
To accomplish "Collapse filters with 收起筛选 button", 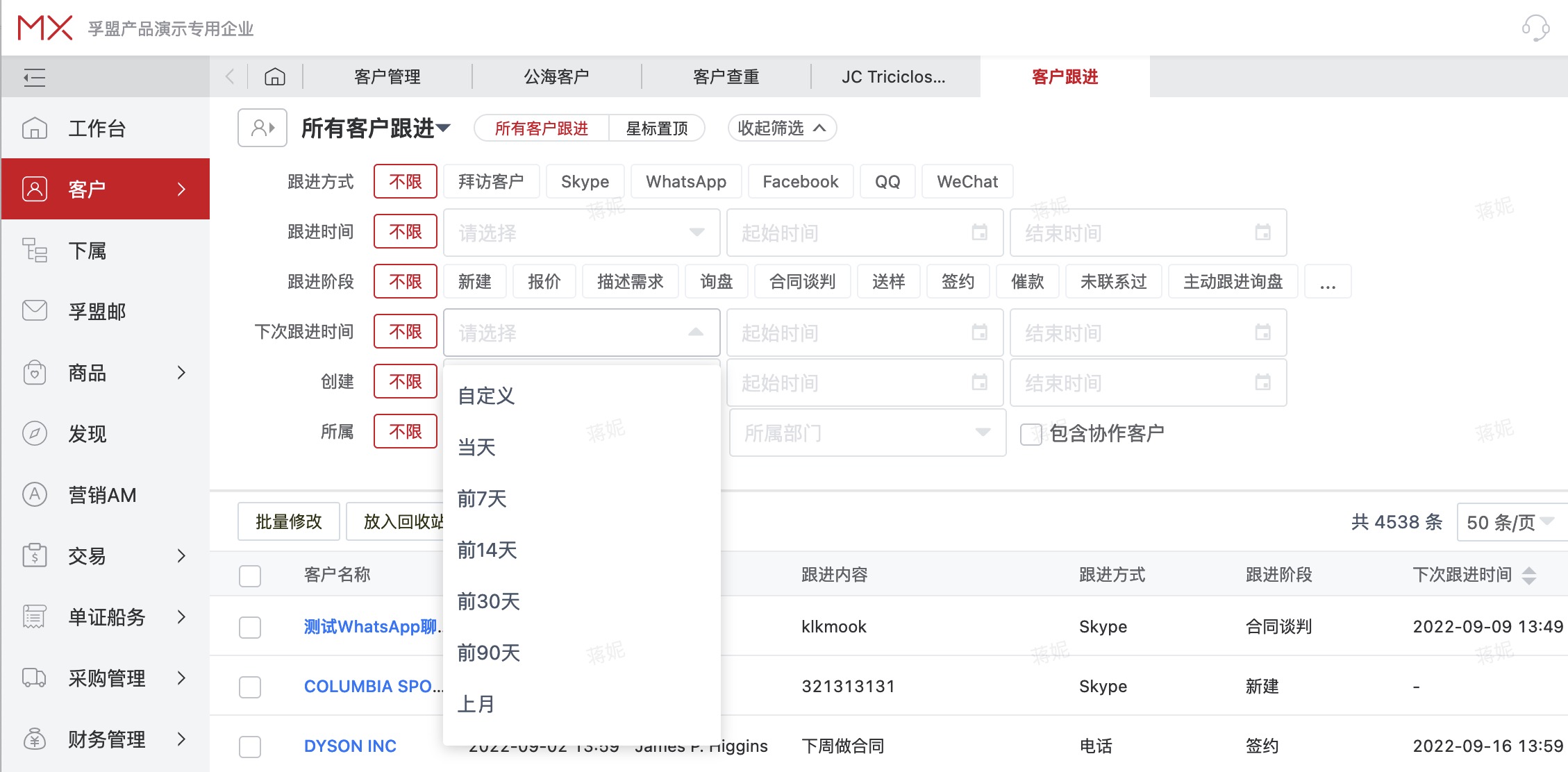I will (x=782, y=128).
